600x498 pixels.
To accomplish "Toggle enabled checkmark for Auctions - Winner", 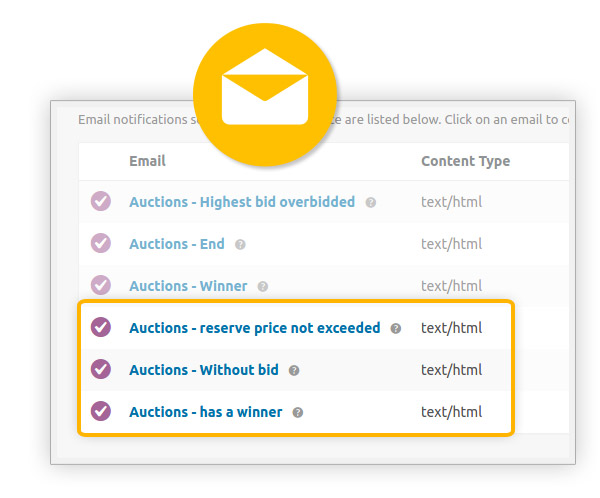I will click(x=101, y=286).
